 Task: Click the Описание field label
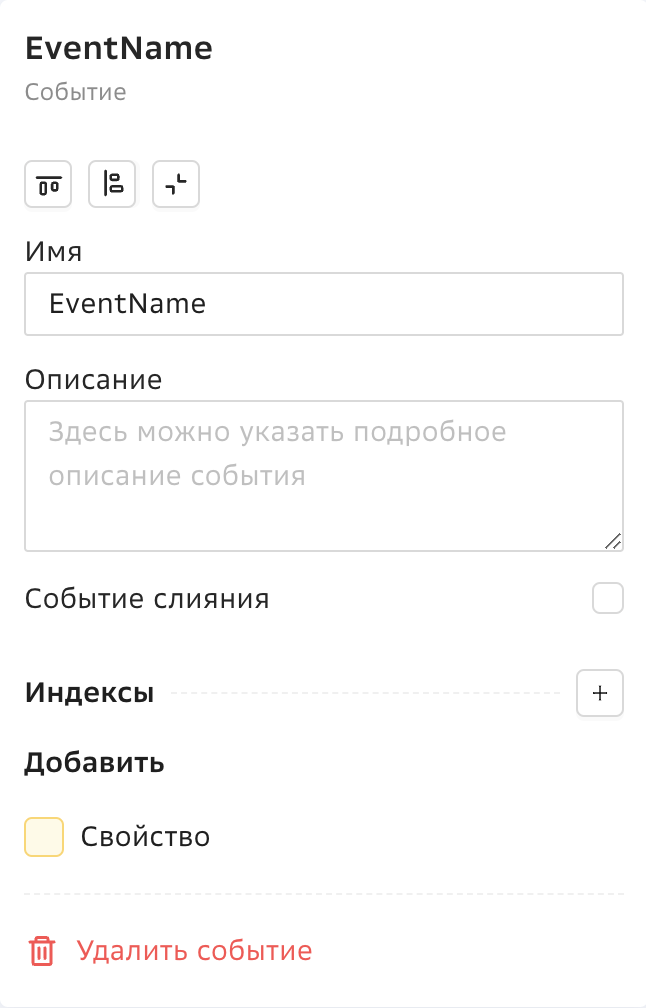point(93,379)
